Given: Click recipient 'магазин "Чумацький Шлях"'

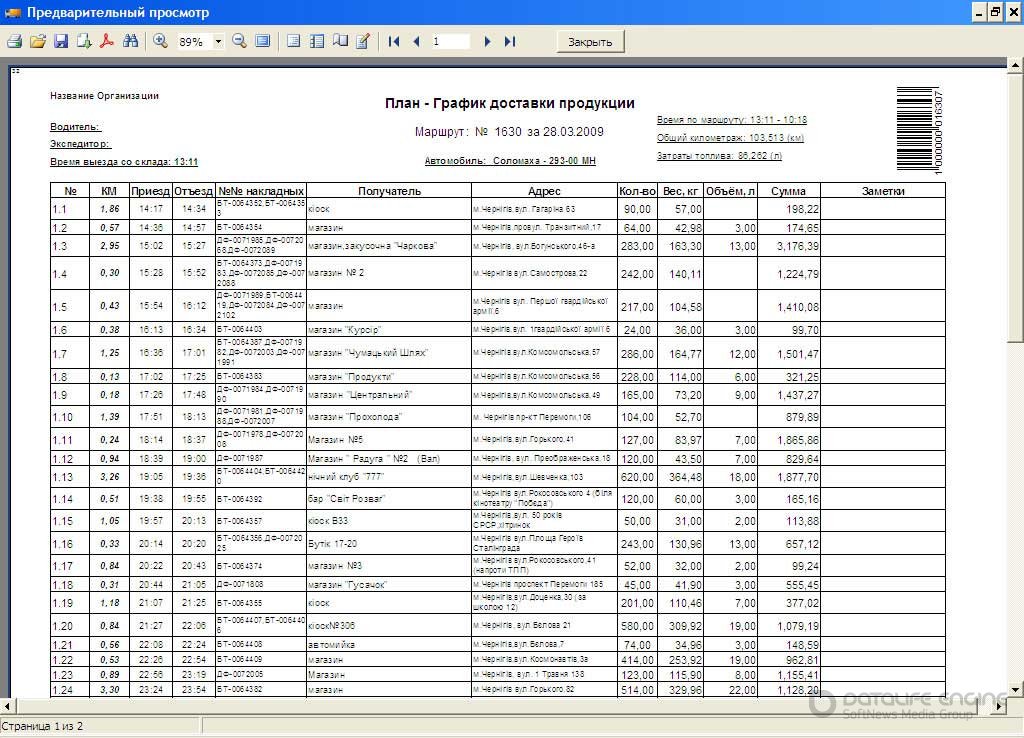Looking at the screenshot, I should click(368, 353).
